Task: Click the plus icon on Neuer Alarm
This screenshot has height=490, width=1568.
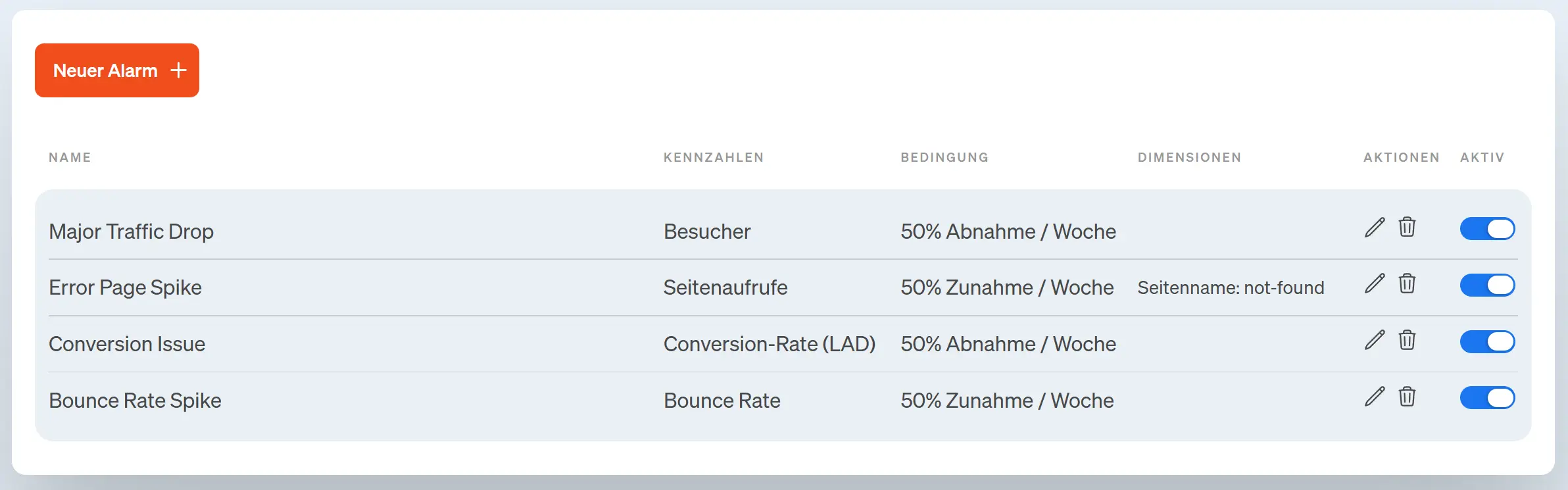Action: [x=178, y=70]
